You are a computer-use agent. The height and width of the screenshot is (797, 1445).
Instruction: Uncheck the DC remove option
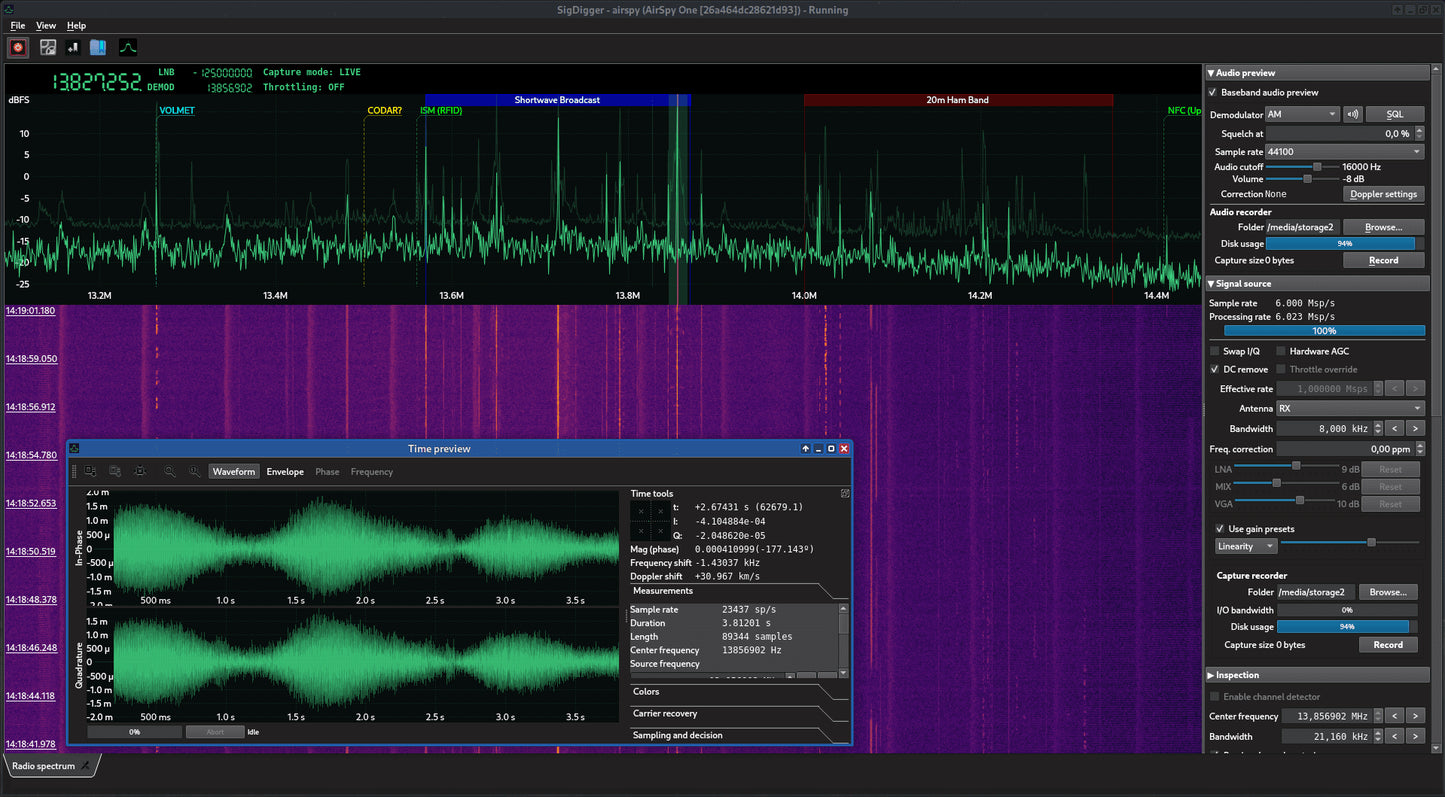(x=1215, y=370)
